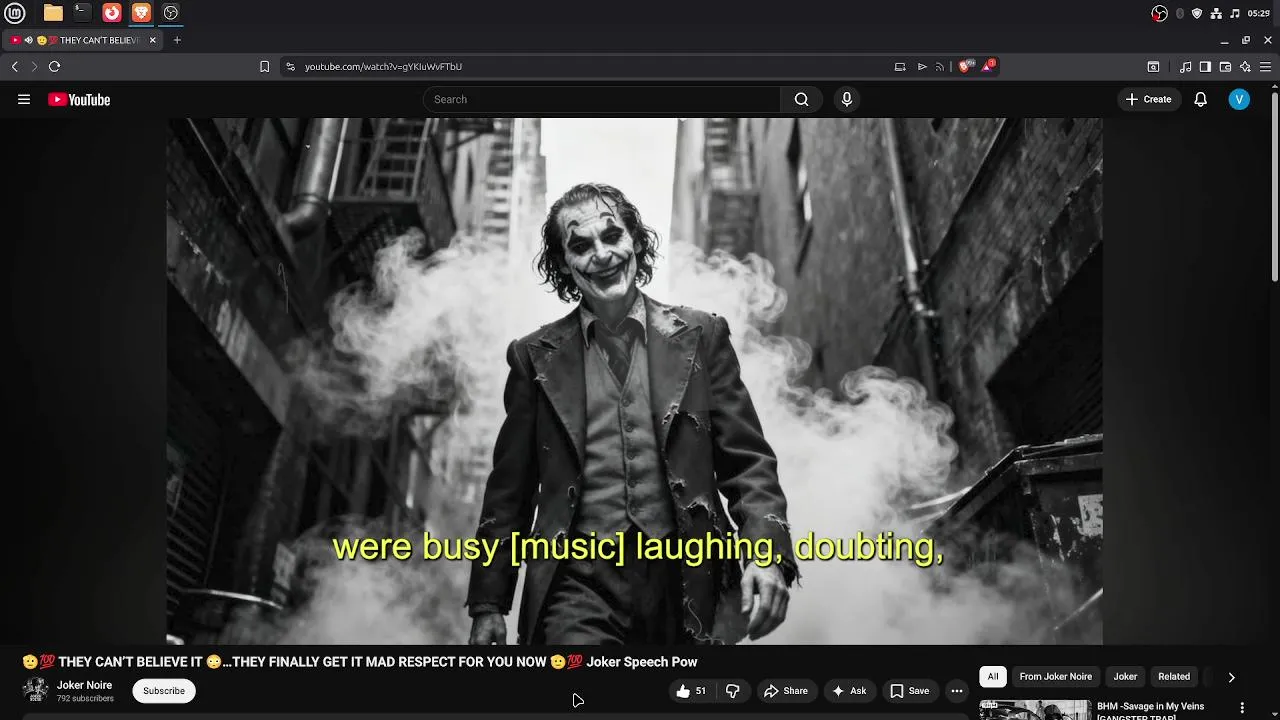Open the Files folder launcher in panel

tap(53, 13)
